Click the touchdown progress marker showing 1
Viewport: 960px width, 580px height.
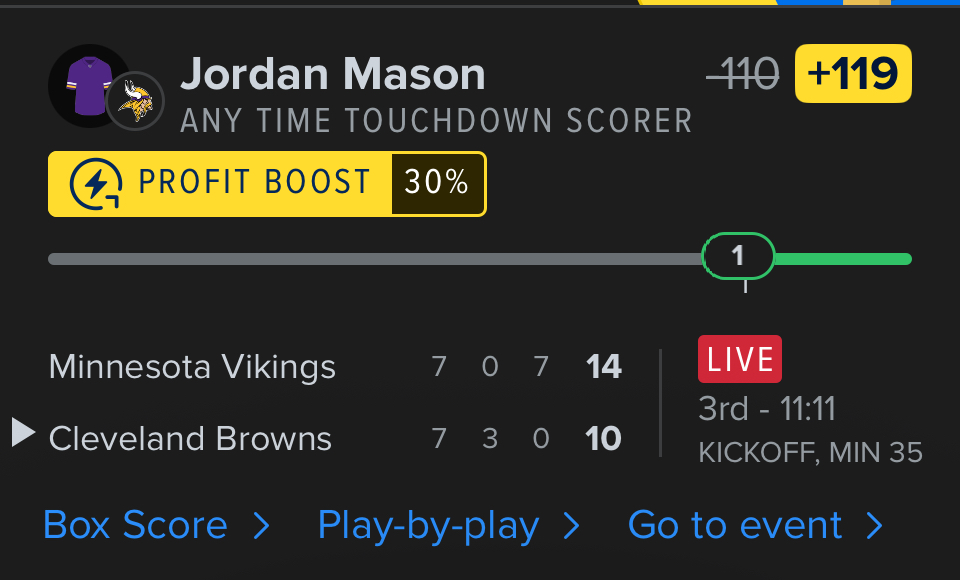[738, 256]
